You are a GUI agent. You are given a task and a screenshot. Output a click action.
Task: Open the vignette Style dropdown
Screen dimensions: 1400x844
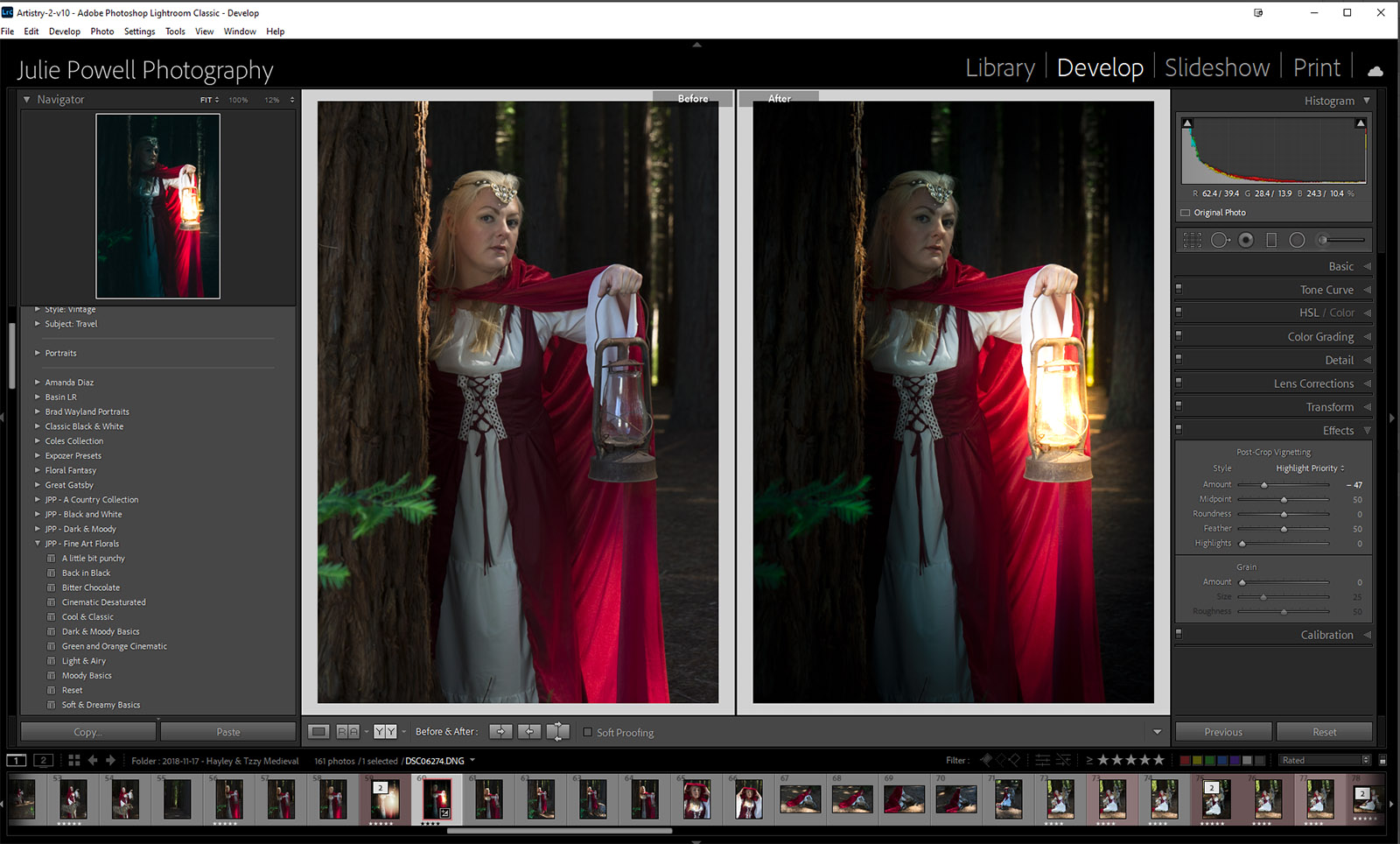pos(1309,468)
